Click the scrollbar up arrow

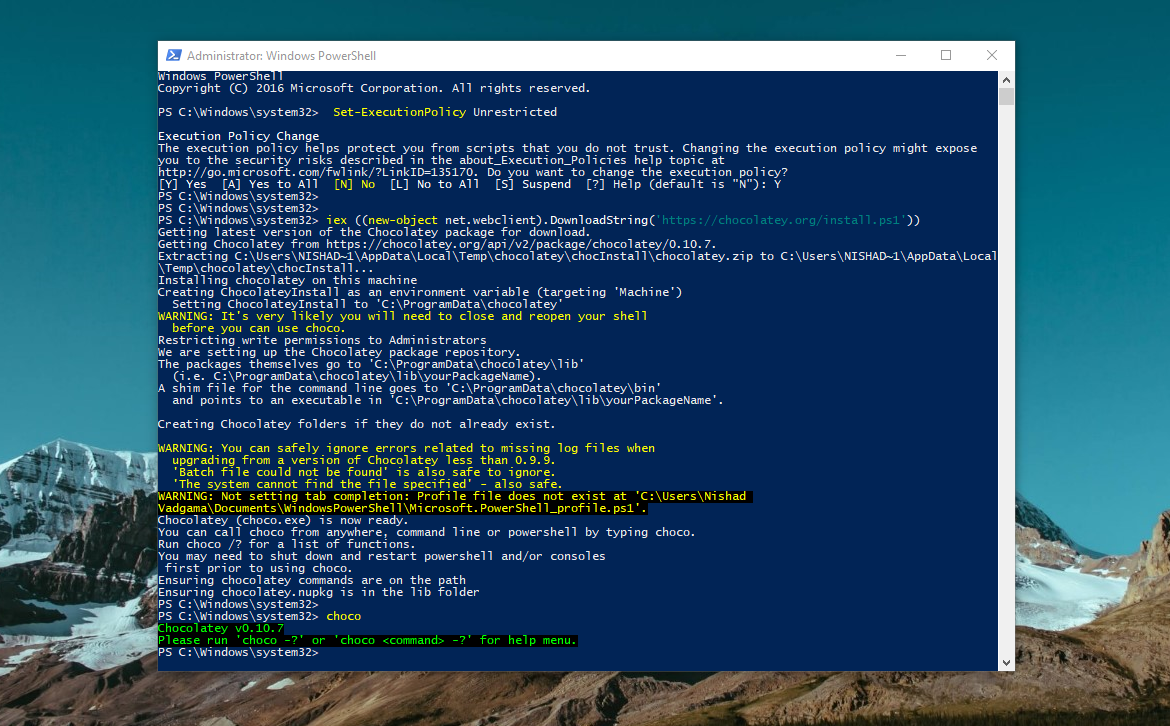(1007, 78)
